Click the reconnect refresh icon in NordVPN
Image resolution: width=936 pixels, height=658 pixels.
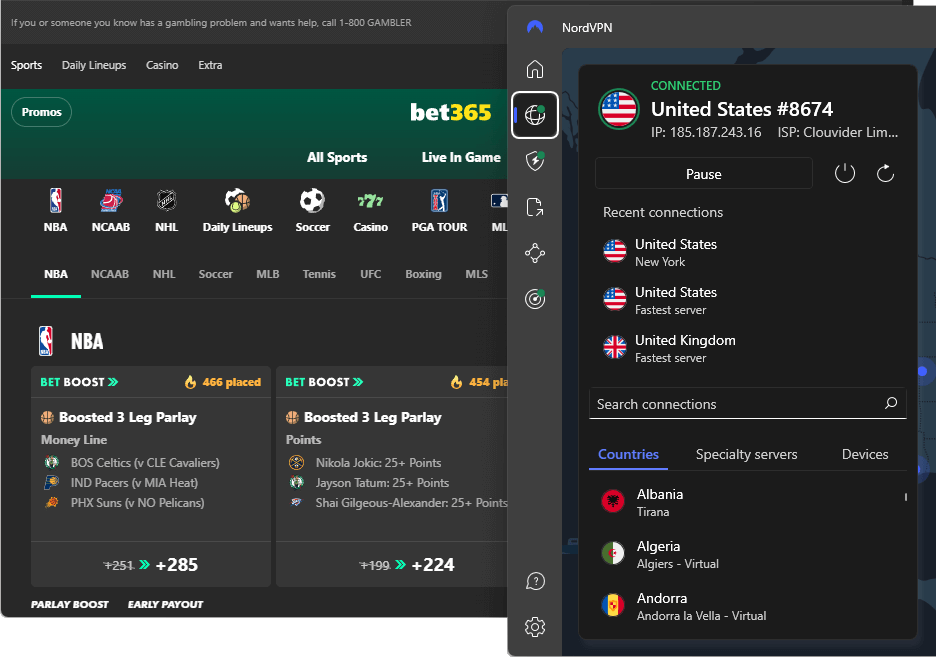tap(885, 174)
